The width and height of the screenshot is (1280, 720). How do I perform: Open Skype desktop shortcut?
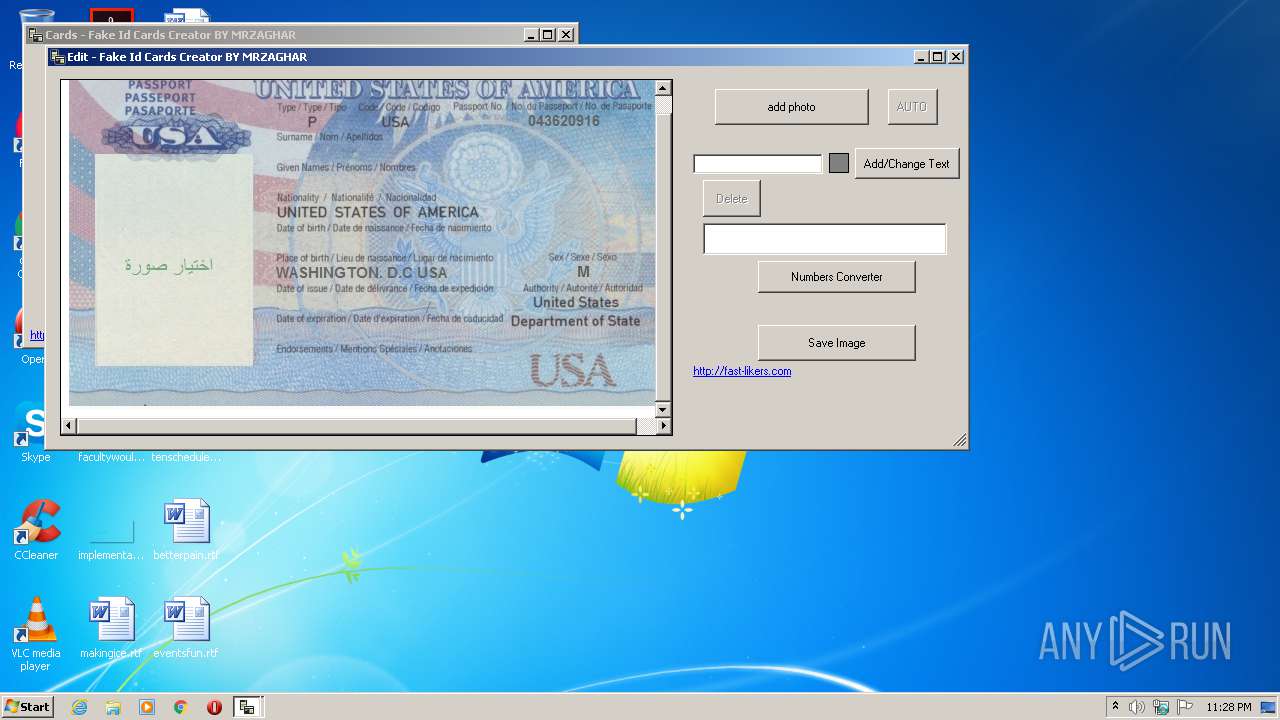(x=35, y=432)
